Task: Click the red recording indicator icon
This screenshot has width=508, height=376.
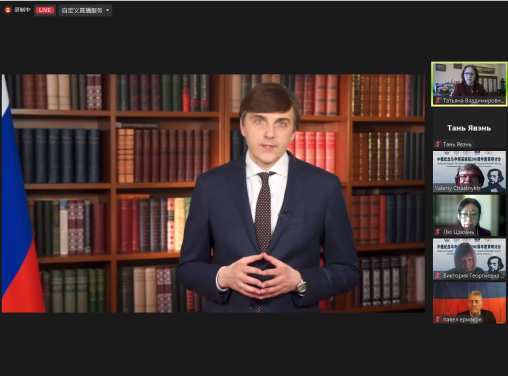Action: (8, 10)
